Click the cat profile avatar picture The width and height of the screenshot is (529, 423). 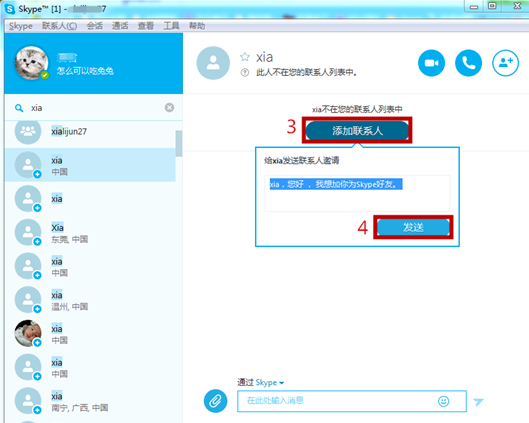pyautogui.click(x=31, y=63)
